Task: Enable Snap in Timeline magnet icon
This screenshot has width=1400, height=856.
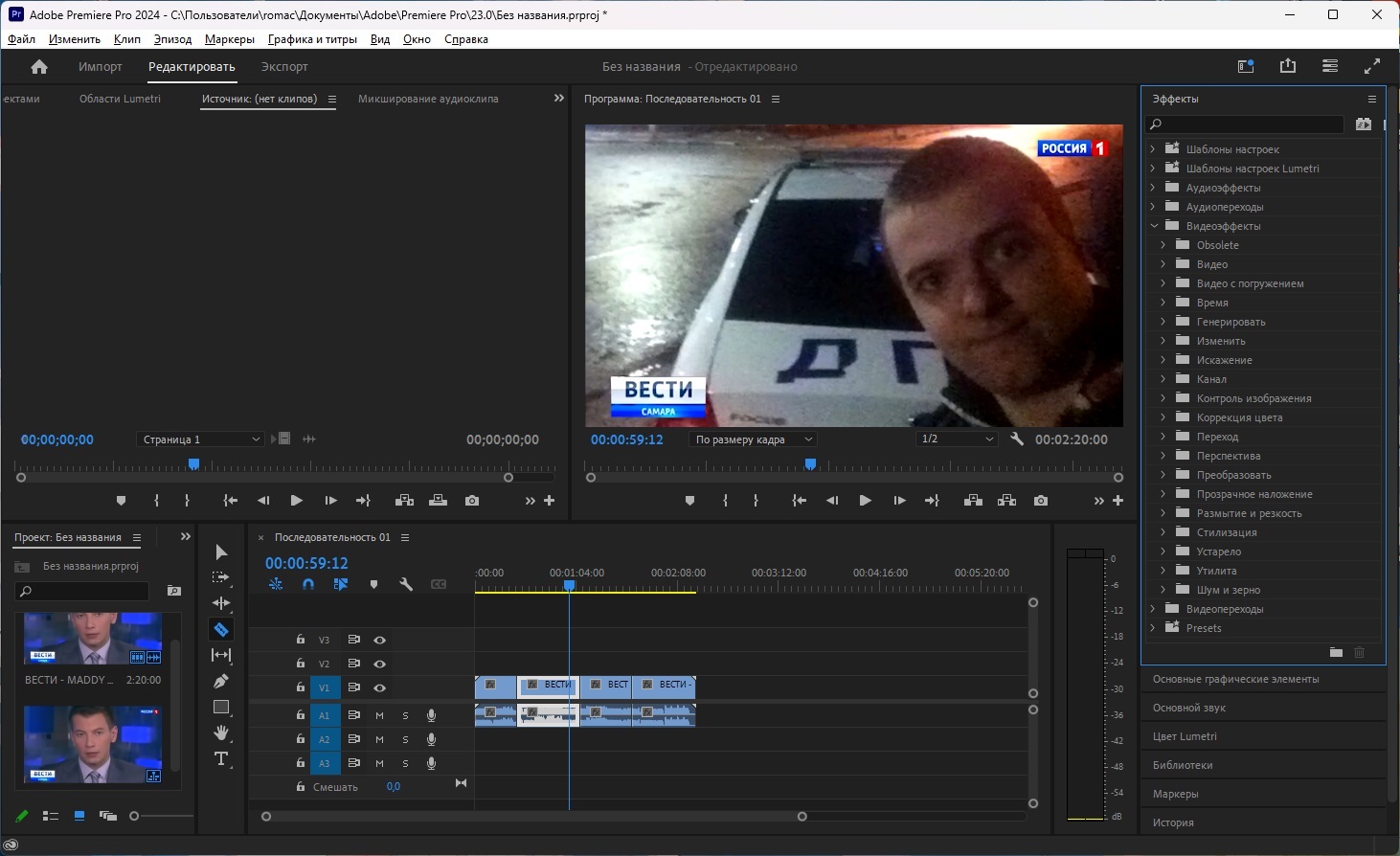Action: 308,584
